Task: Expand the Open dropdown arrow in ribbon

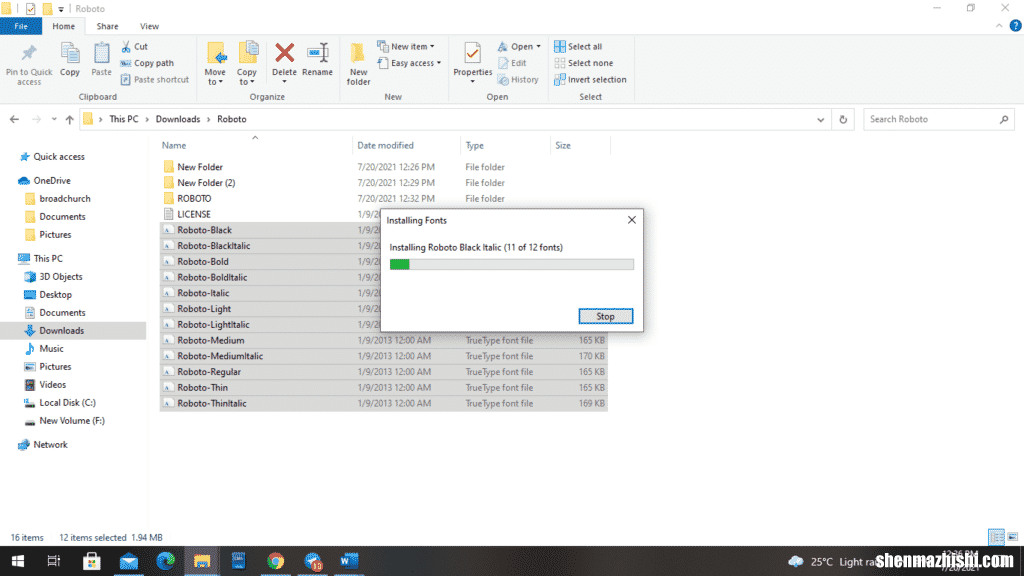Action: tap(538, 47)
